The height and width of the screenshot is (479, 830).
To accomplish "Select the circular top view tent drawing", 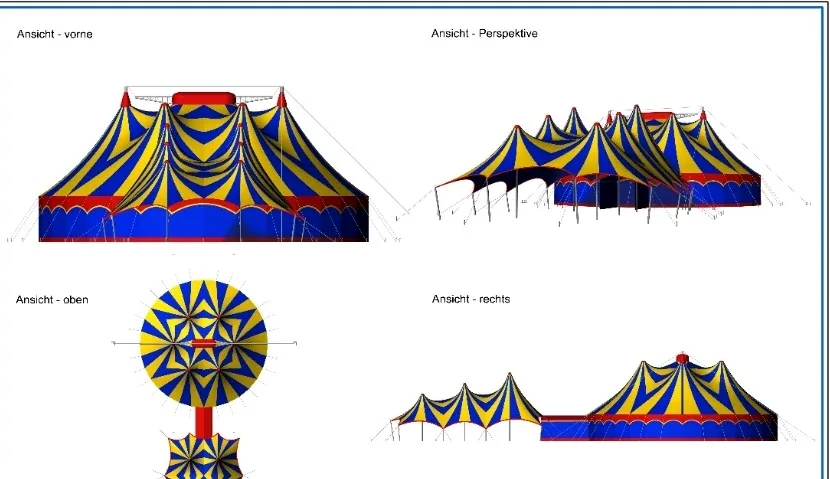I will click(x=204, y=343).
